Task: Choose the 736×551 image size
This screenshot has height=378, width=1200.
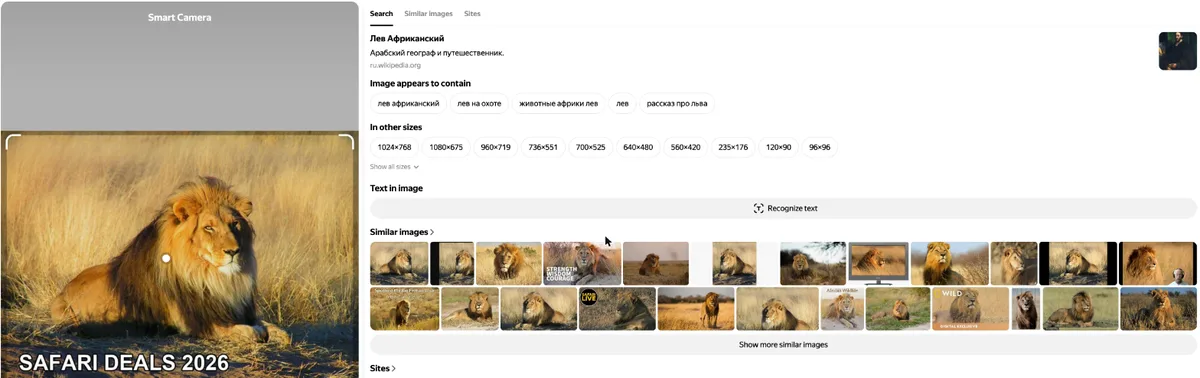Action: click(x=543, y=147)
